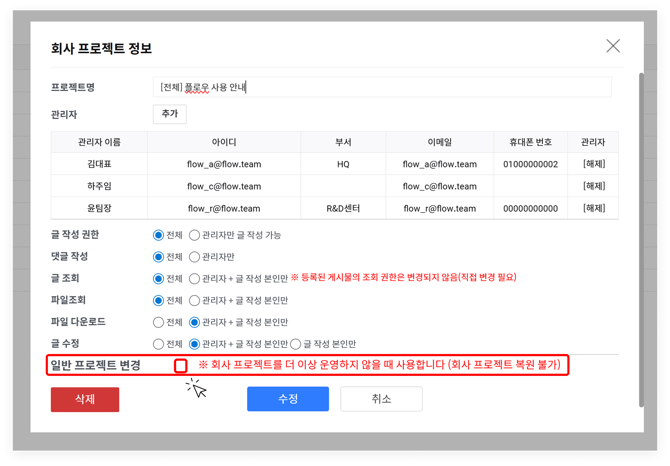Viewport: 670px width, 466px height.
Task: Select 관리자 + 글 작성 본인만 for 글 수정
Action: tap(195, 344)
